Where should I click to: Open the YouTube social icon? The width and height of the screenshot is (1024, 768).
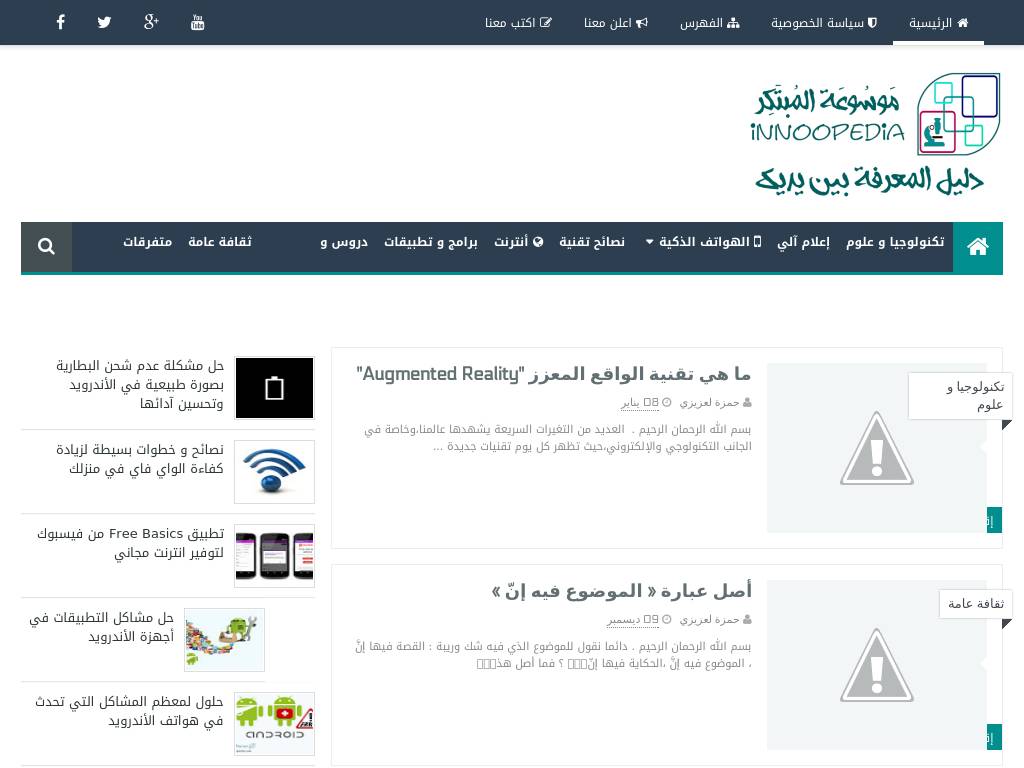tap(197, 22)
